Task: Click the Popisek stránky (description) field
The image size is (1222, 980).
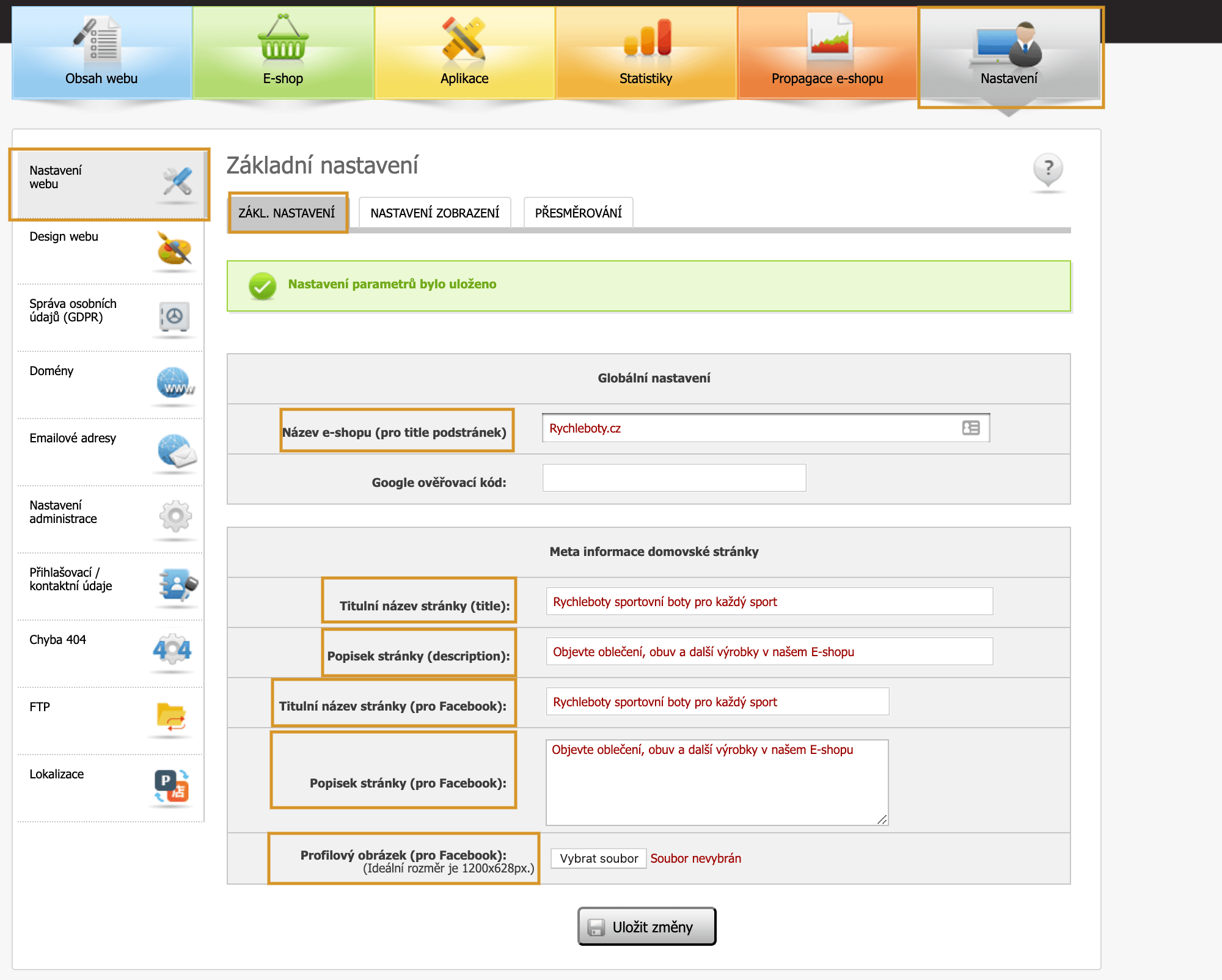Action: [x=769, y=651]
